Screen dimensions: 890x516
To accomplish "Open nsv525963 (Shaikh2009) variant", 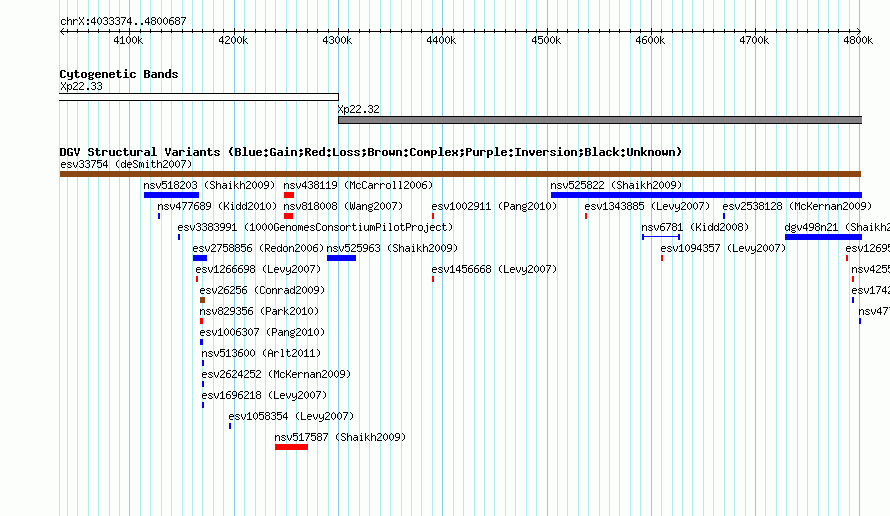I will coord(392,249).
